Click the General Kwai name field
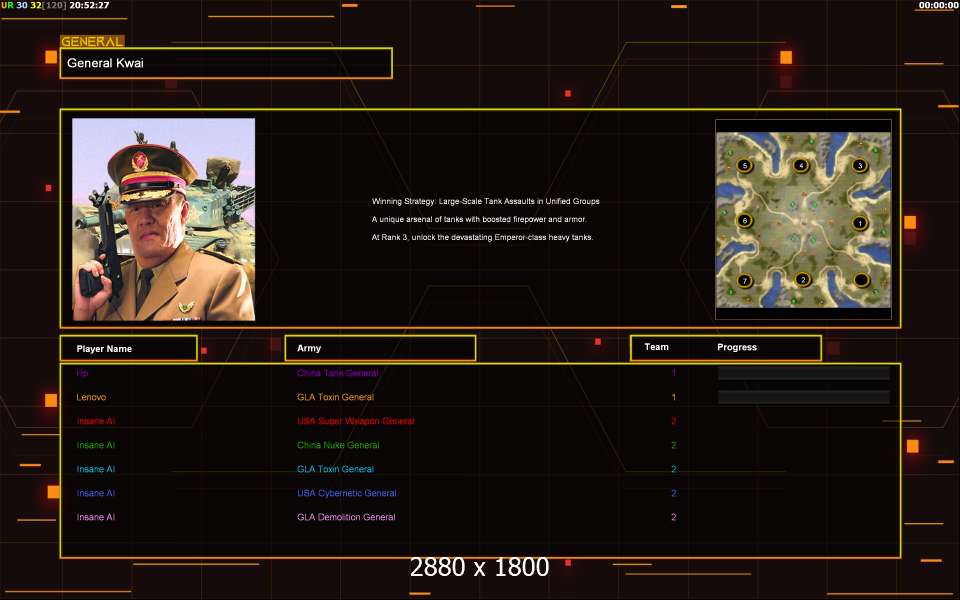The width and height of the screenshot is (960, 600). click(226, 63)
